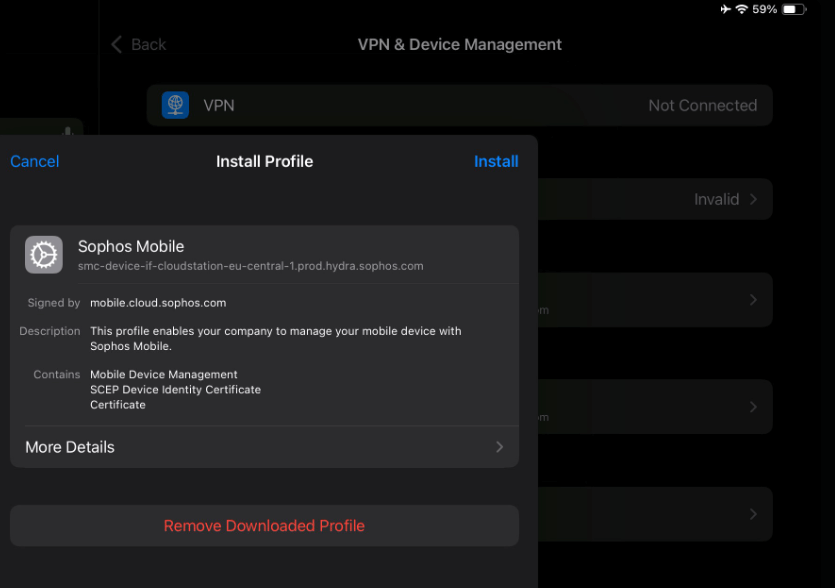Image resolution: width=835 pixels, height=588 pixels.
Task: Click the VPN & Device Management title
Action: click(x=460, y=44)
